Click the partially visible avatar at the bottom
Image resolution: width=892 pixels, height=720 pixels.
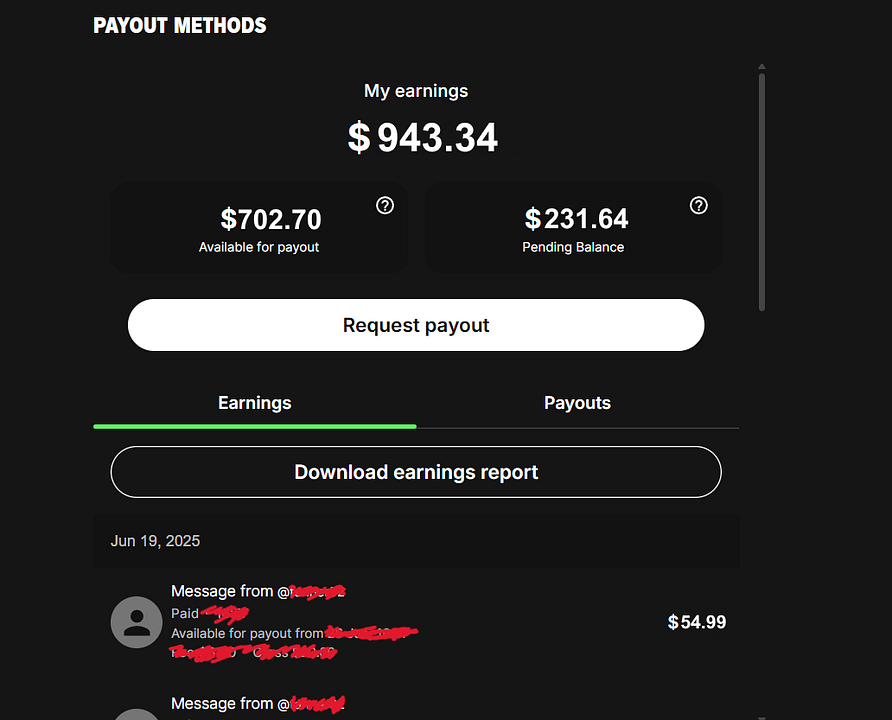137,714
